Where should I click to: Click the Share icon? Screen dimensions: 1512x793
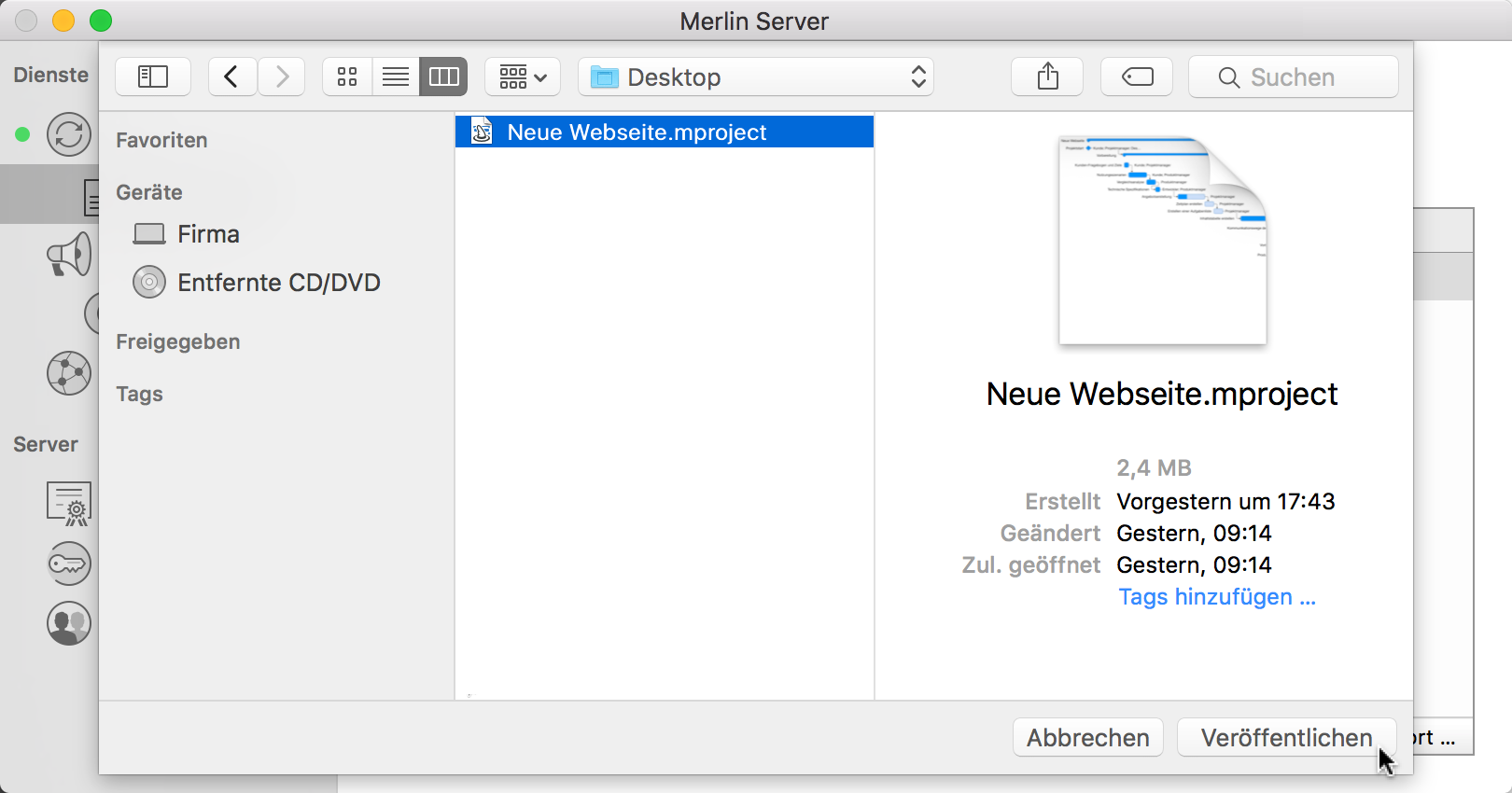pos(1047,77)
